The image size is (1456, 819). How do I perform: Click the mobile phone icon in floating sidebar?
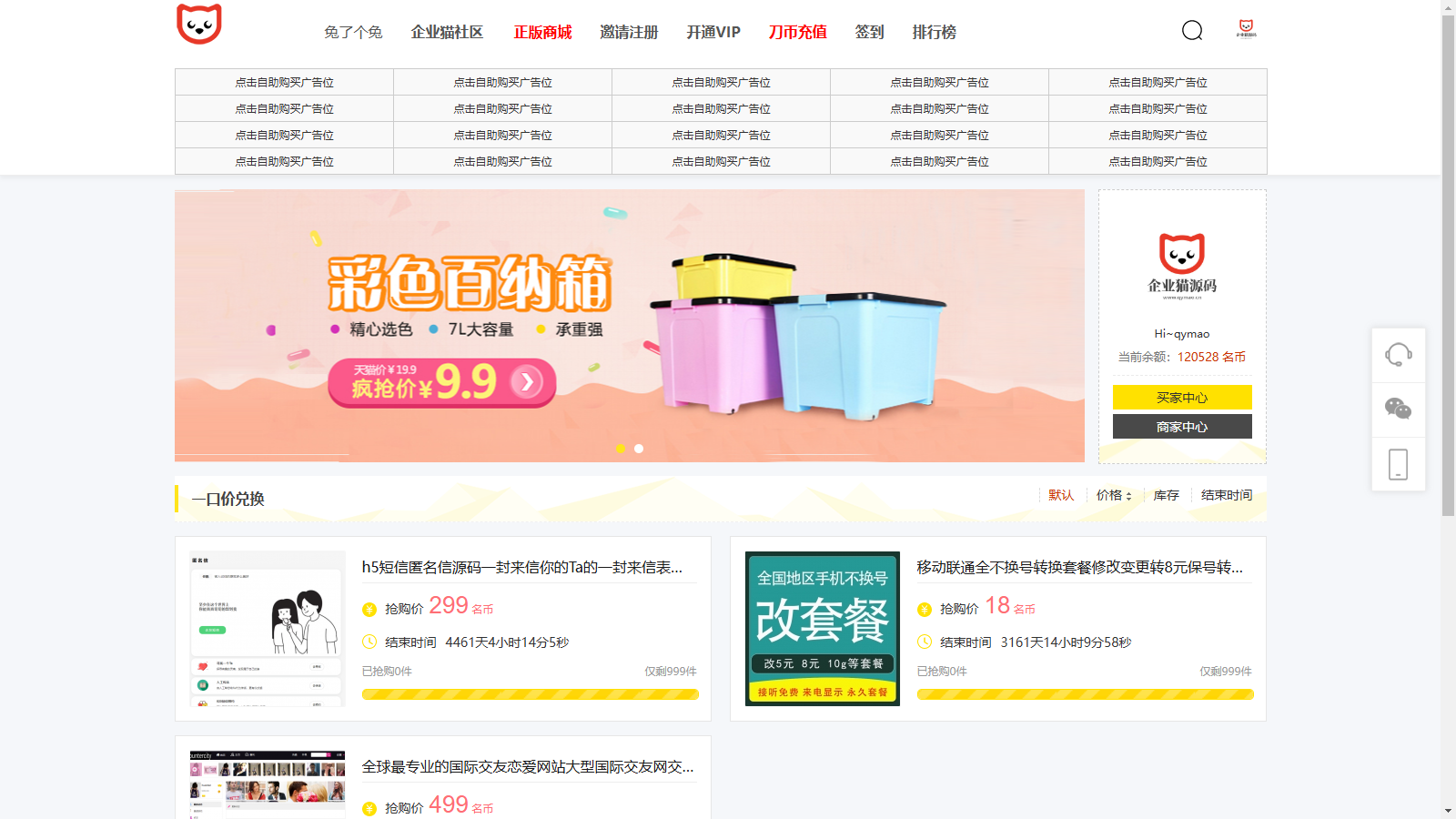(1398, 464)
